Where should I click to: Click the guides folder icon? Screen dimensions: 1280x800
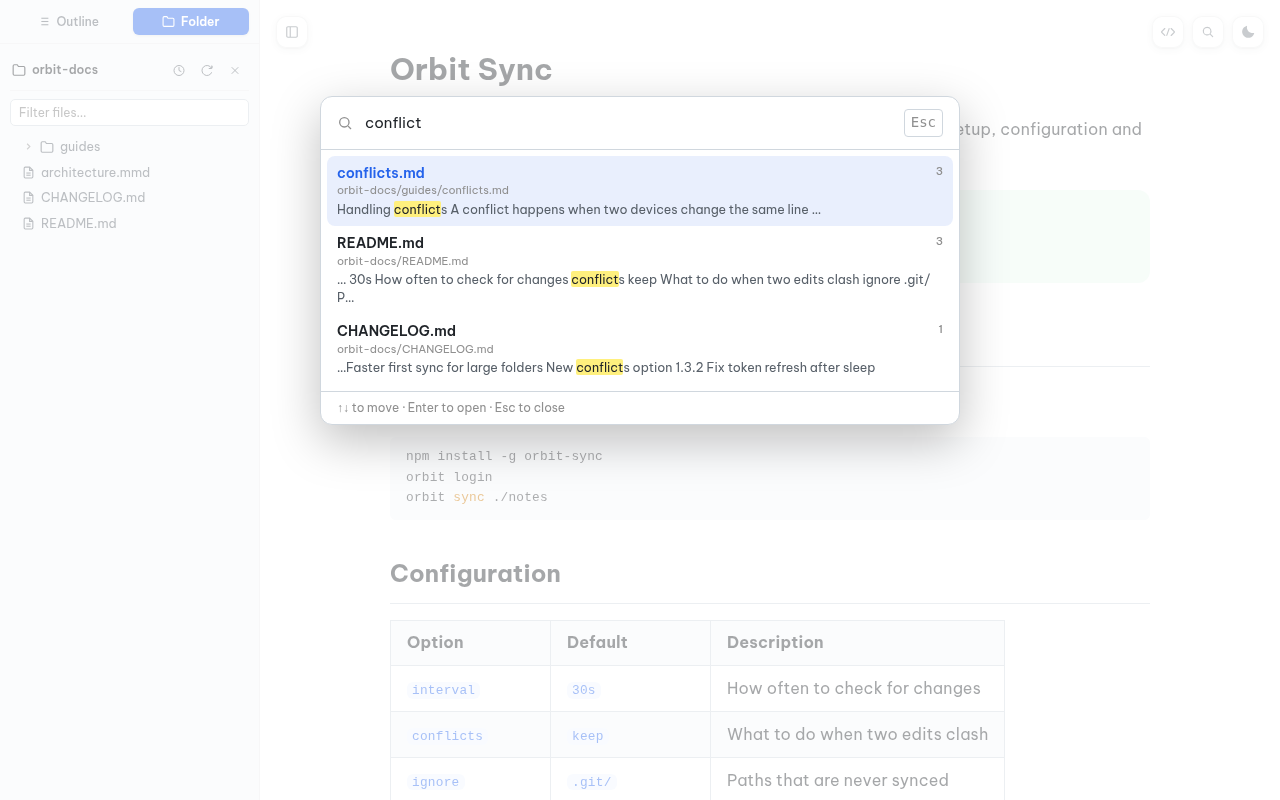click(47, 147)
